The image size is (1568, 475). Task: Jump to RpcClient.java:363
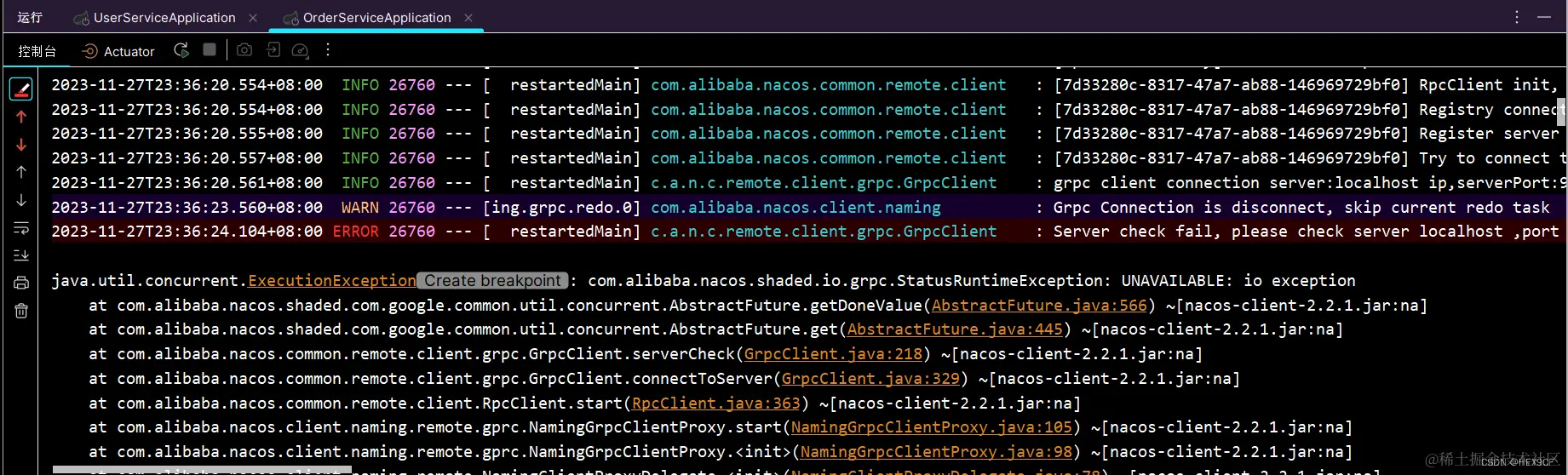(716, 403)
